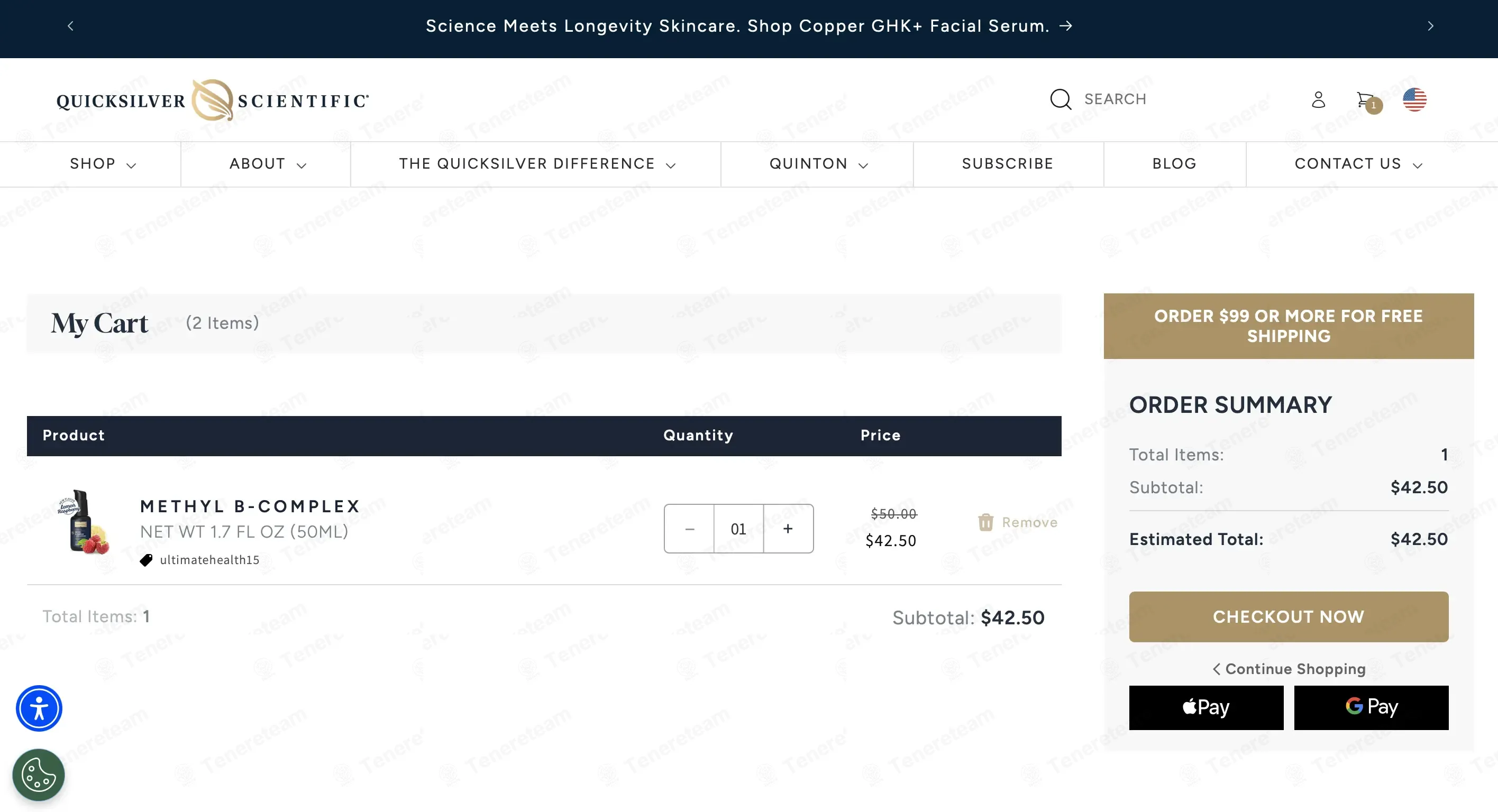
Task: Open the Blog page
Action: (1174, 164)
